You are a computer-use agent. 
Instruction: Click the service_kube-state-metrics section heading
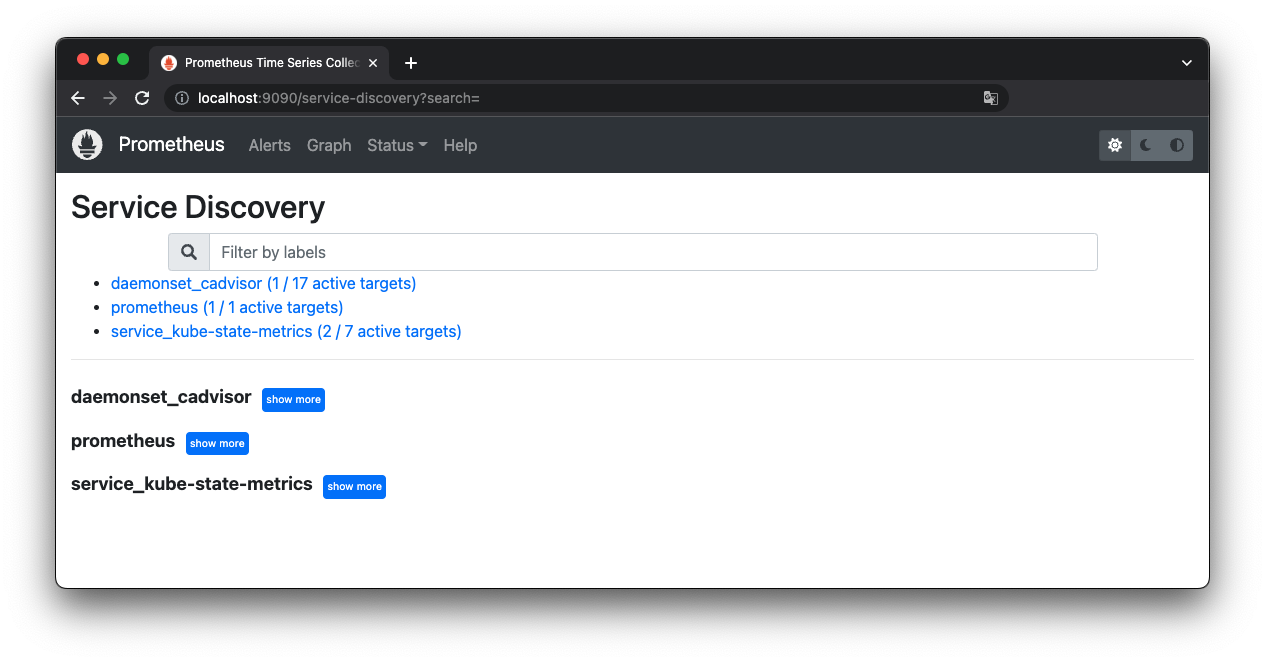[x=192, y=484]
